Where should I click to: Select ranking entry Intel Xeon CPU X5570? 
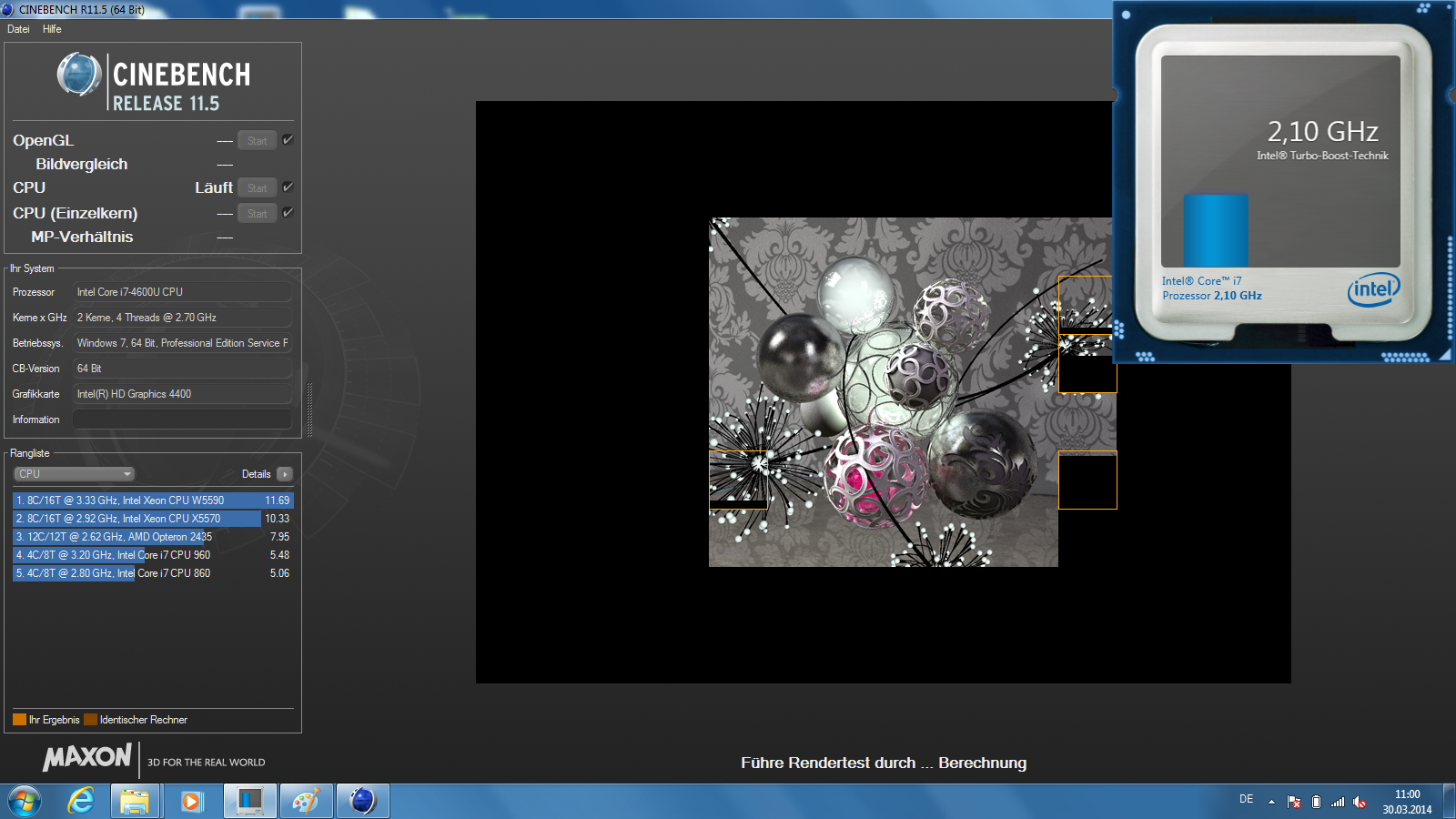[153, 519]
